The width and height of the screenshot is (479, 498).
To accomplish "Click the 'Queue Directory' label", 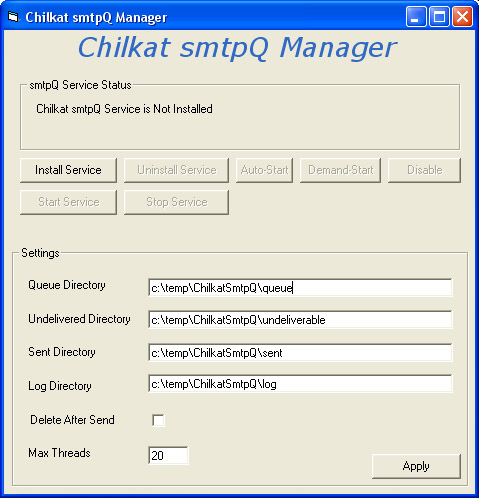I will tap(67, 285).
